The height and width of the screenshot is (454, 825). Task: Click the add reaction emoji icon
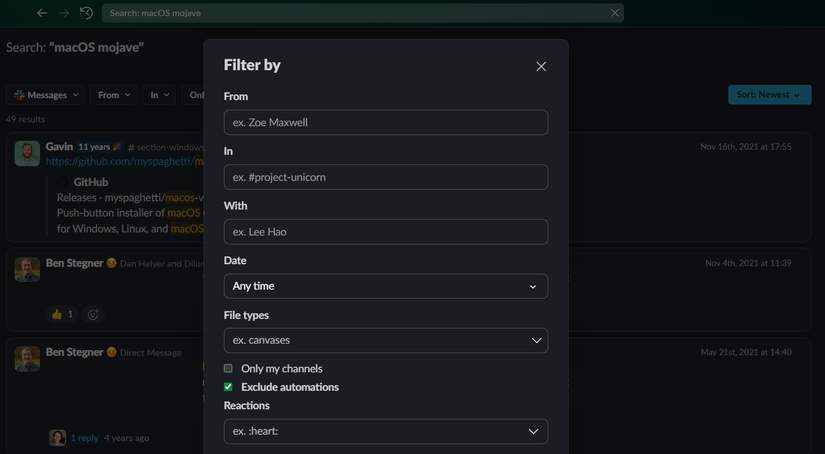pyautogui.click(x=93, y=314)
